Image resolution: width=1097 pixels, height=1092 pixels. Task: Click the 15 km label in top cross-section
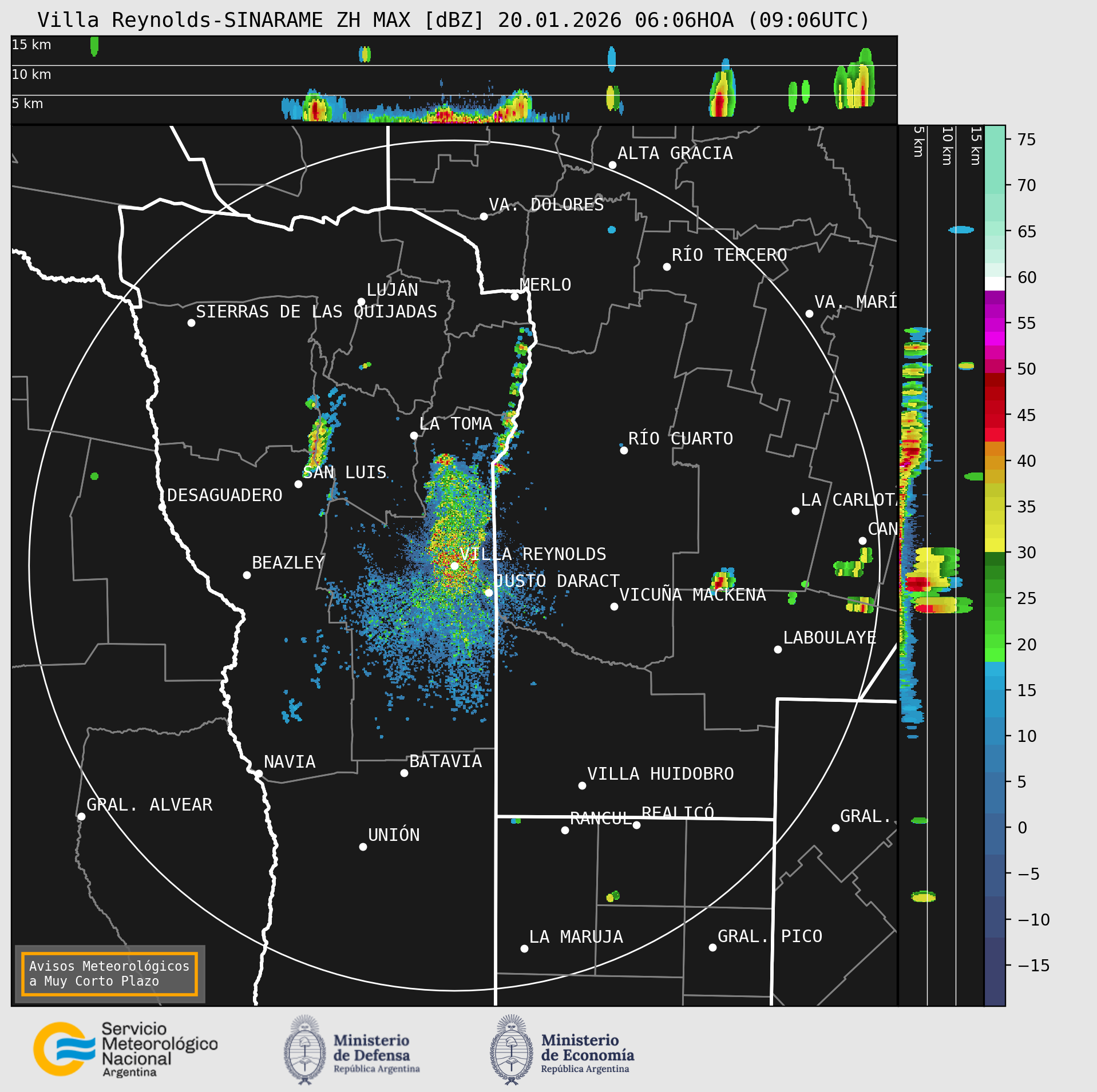click(x=31, y=45)
